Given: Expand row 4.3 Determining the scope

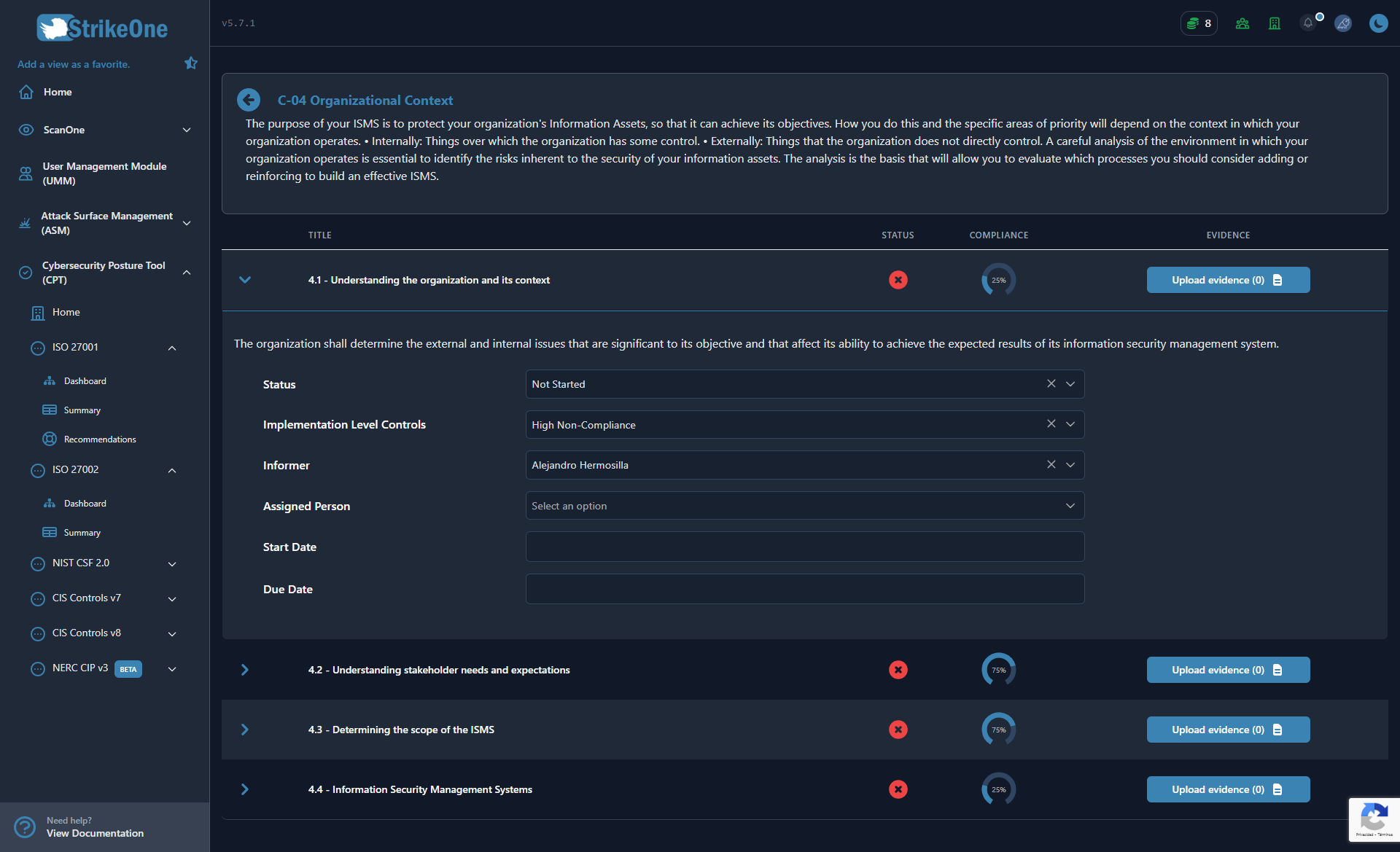Looking at the screenshot, I should tap(245, 730).
